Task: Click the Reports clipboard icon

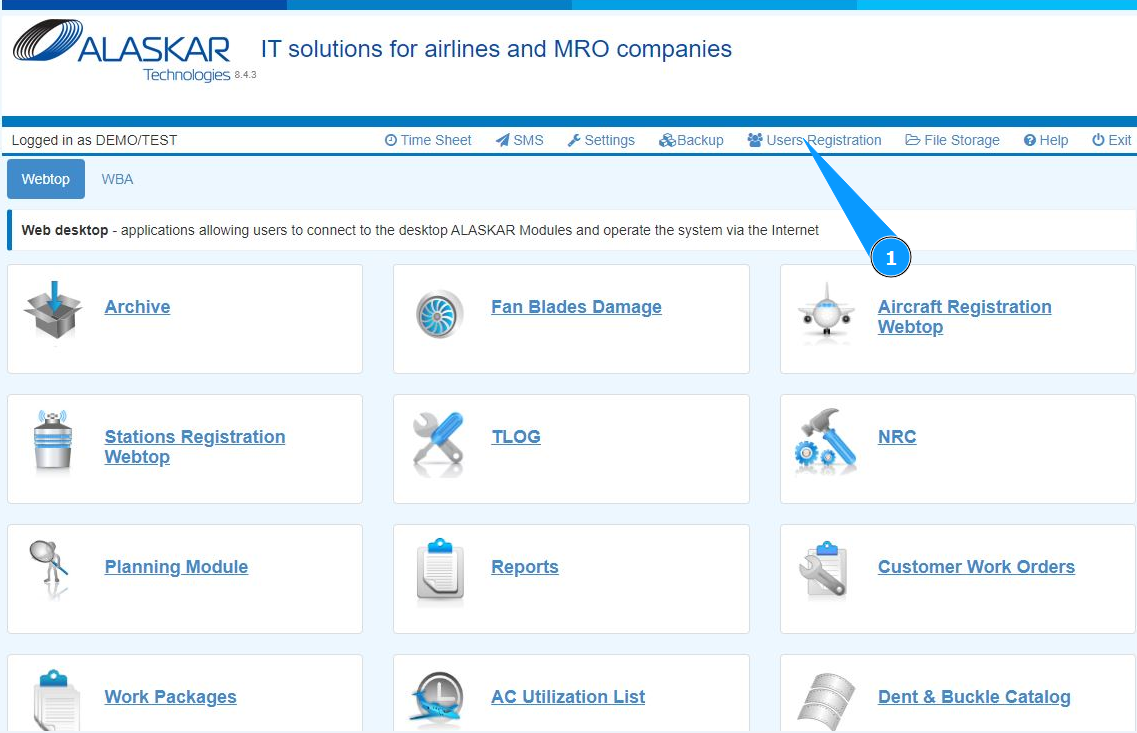Action: click(440, 571)
